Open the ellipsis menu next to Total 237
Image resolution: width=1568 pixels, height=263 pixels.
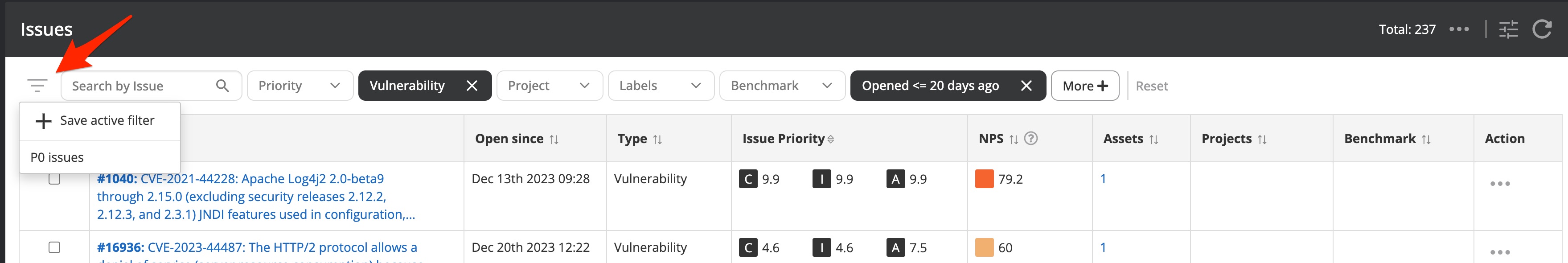click(1459, 29)
